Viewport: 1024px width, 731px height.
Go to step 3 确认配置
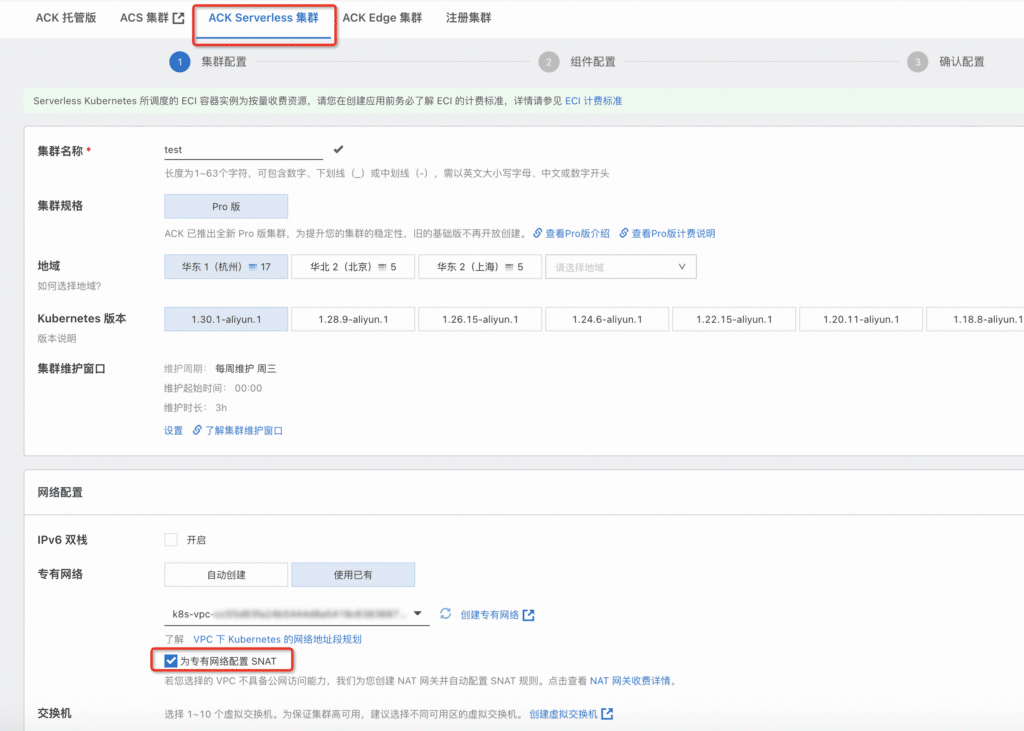pyautogui.click(x=946, y=62)
